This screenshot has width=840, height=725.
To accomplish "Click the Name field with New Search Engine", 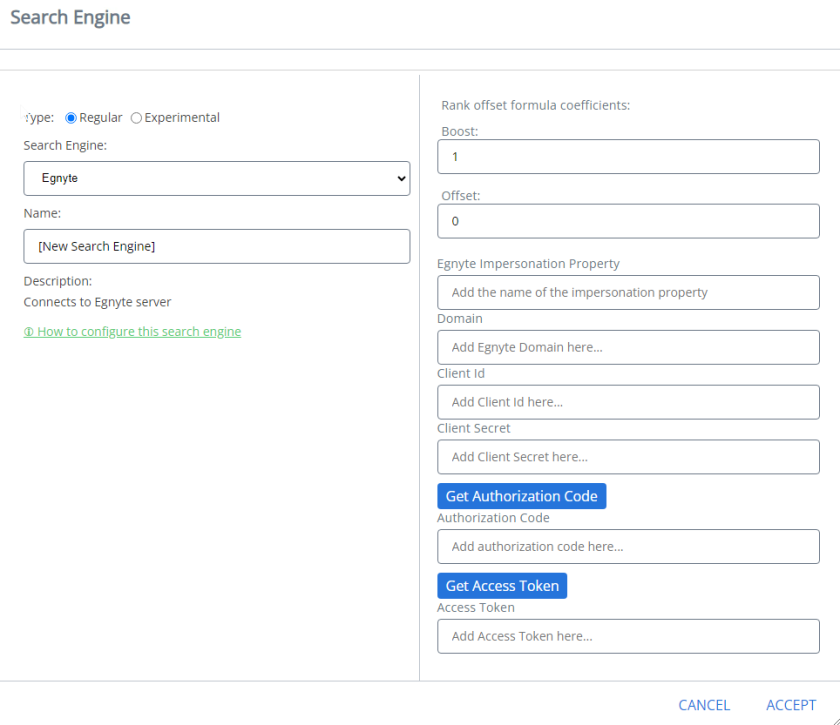I will click(216, 246).
